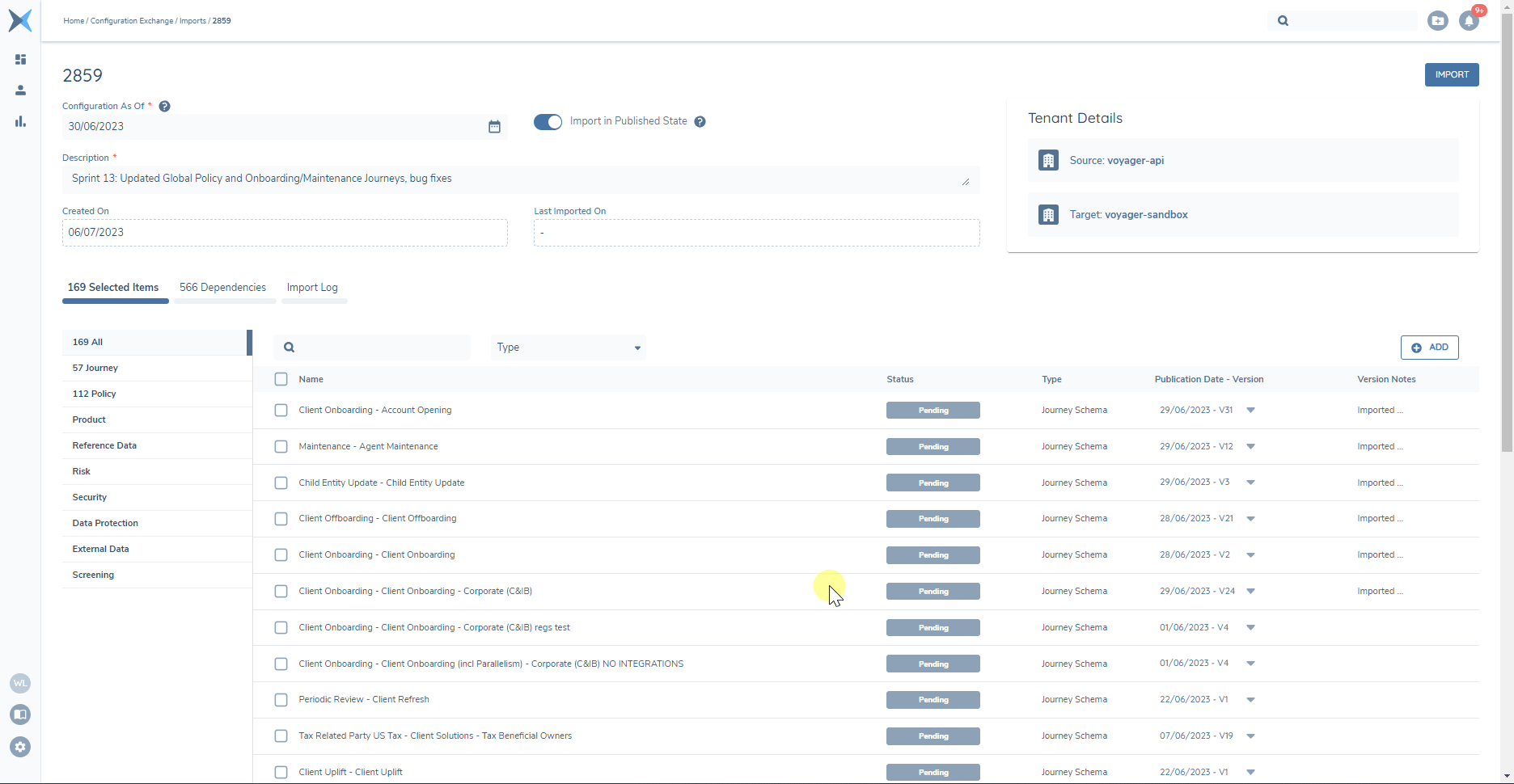Open the dashboard panel from the sidebar

[20, 59]
